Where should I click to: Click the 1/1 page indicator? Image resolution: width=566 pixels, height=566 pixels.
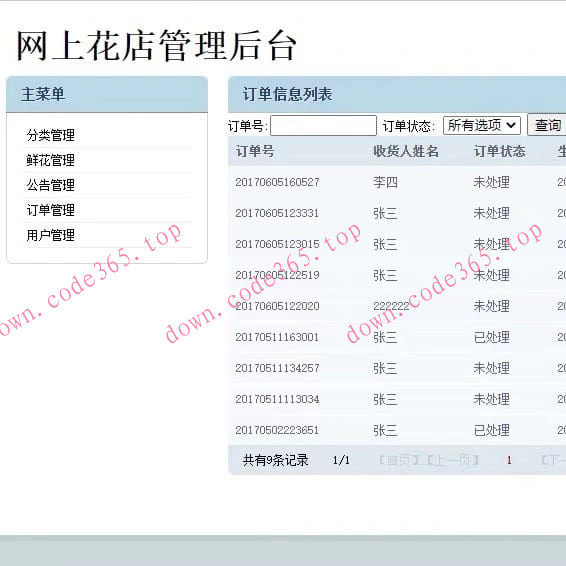coord(341,460)
